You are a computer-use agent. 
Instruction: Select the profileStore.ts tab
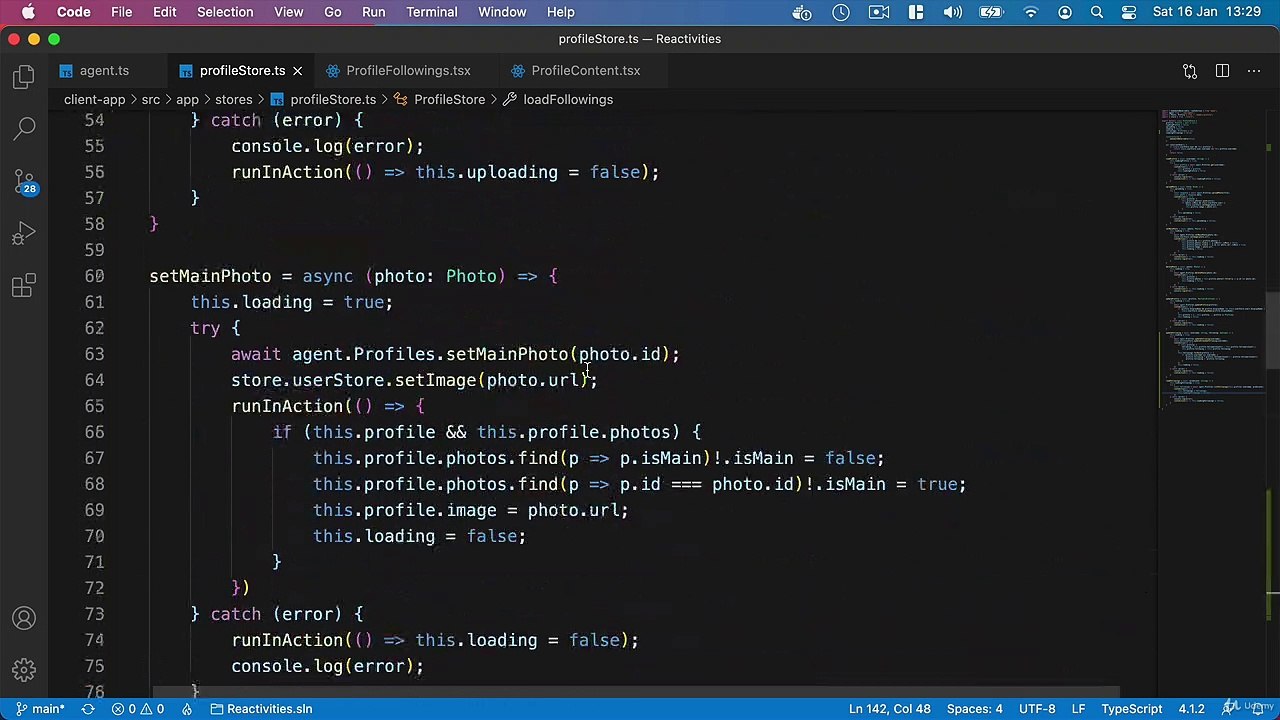(242, 71)
